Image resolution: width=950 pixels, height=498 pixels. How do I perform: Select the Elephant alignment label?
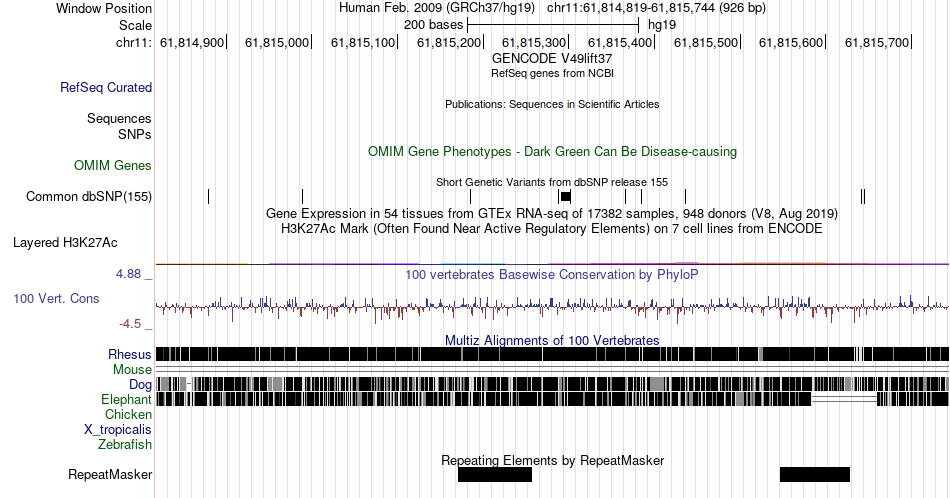coord(127,399)
